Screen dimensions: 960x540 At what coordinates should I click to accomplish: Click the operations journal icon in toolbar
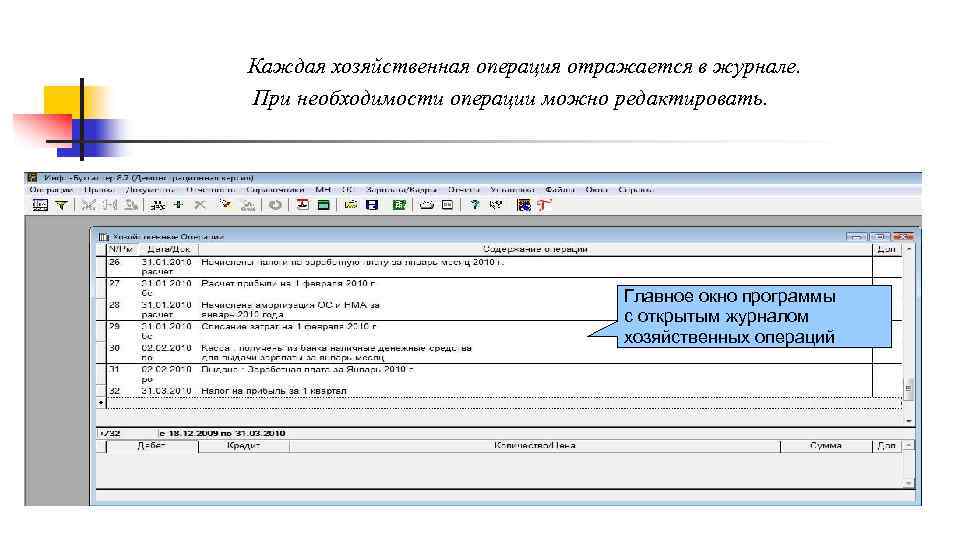coord(40,205)
